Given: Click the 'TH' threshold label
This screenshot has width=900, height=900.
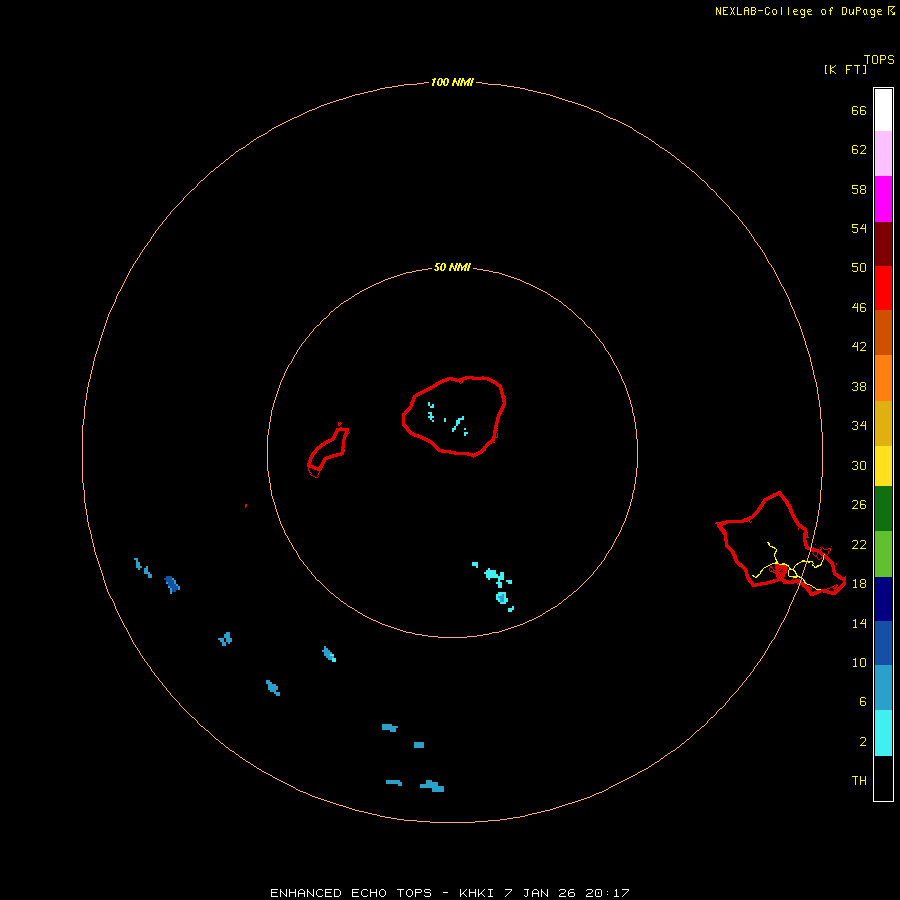Looking at the screenshot, I should pyautogui.click(x=859, y=781).
